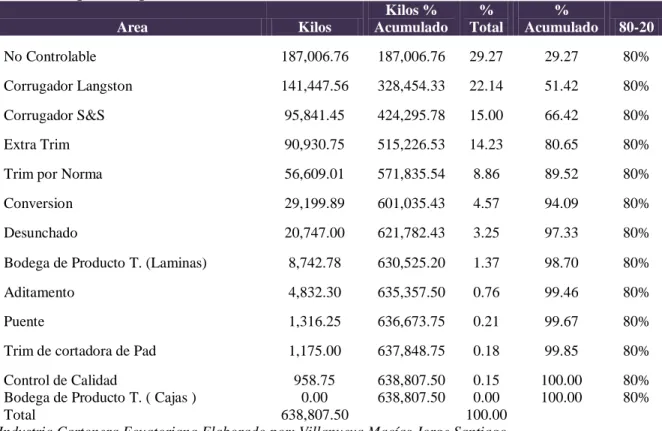
Task: Select the Kilos column header
Action: point(315,27)
